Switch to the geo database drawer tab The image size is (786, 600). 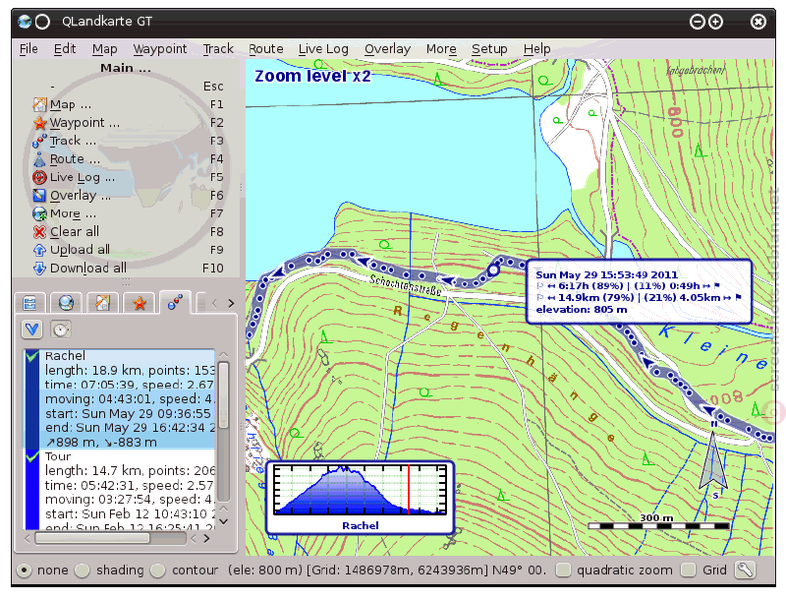[x=30, y=303]
